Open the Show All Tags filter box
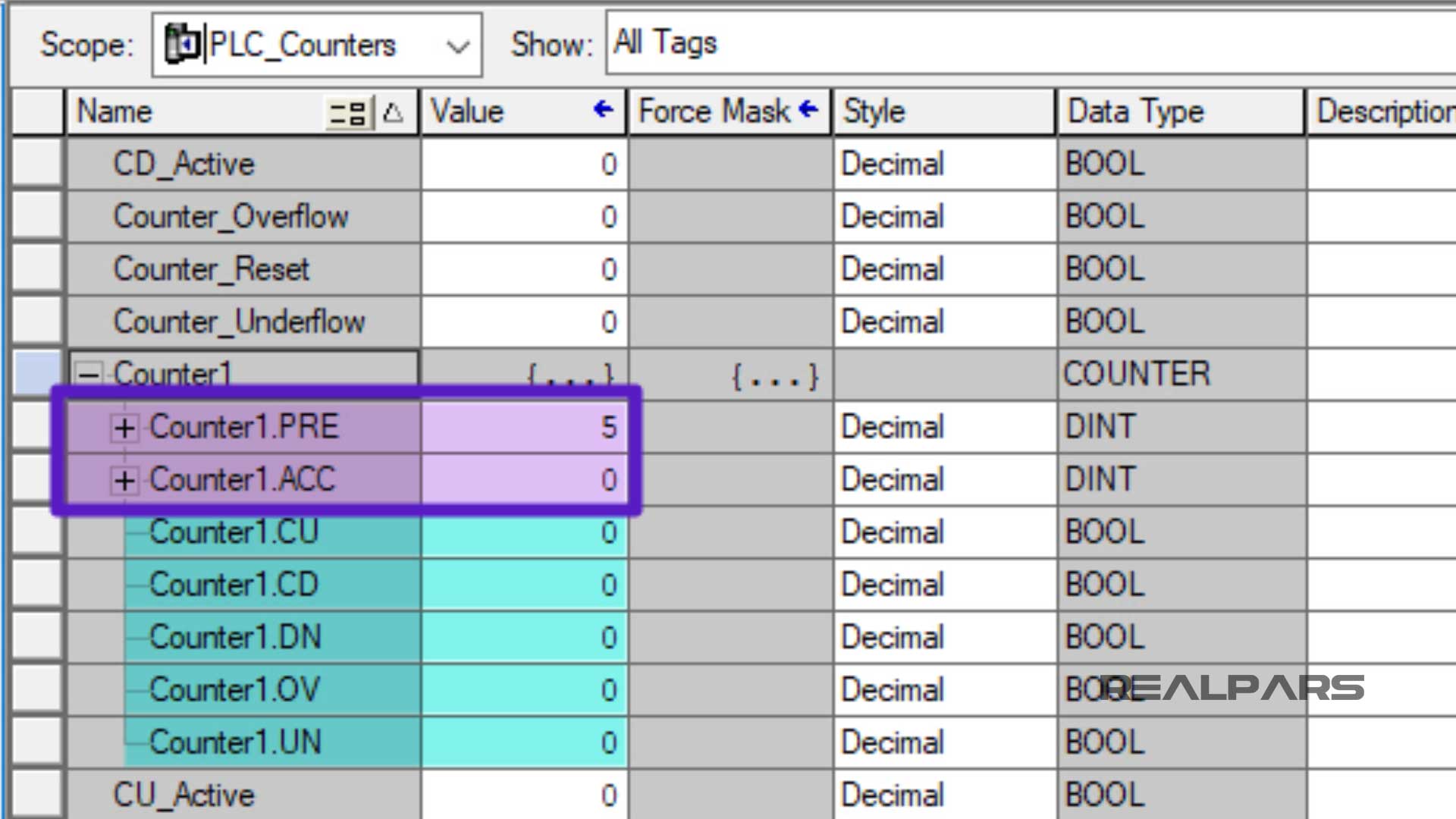This screenshot has width=1456, height=819. coord(758,42)
